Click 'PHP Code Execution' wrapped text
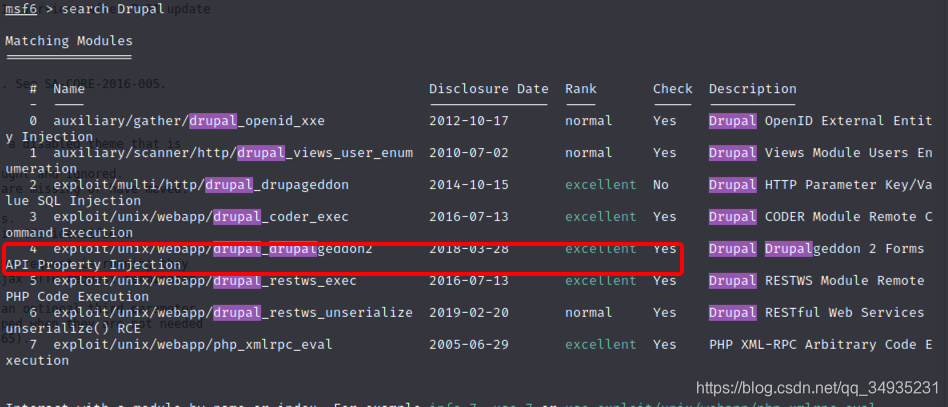This screenshot has width=948, height=407. point(77,297)
